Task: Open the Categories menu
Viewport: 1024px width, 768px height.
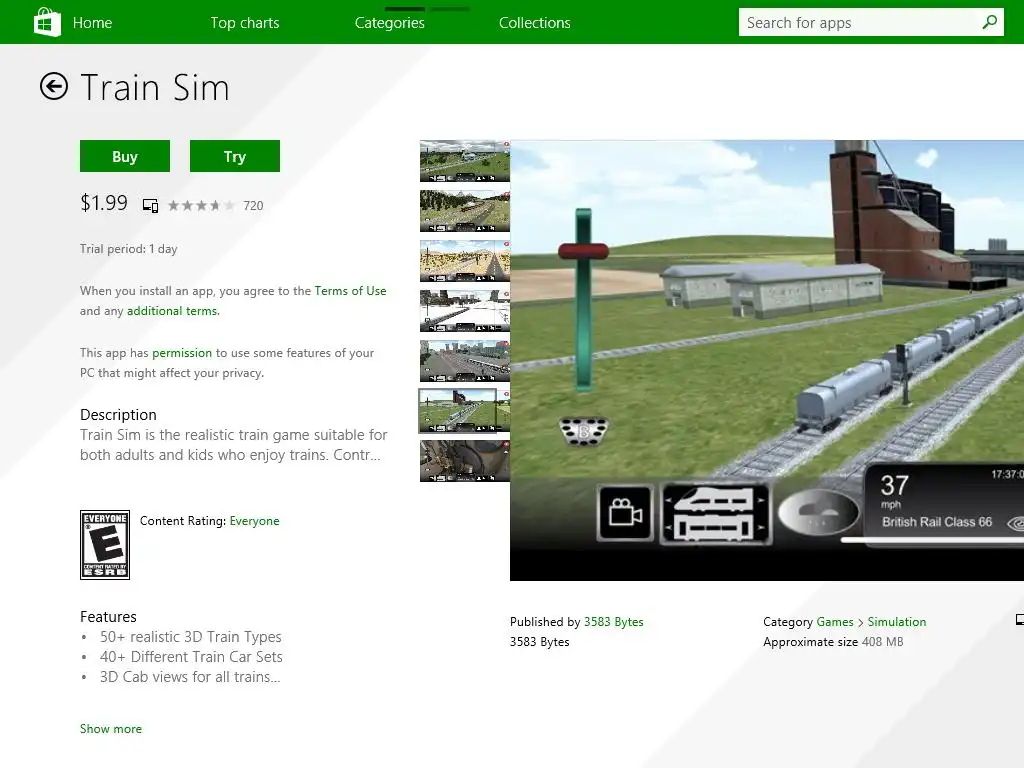Action: (x=390, y=23)
